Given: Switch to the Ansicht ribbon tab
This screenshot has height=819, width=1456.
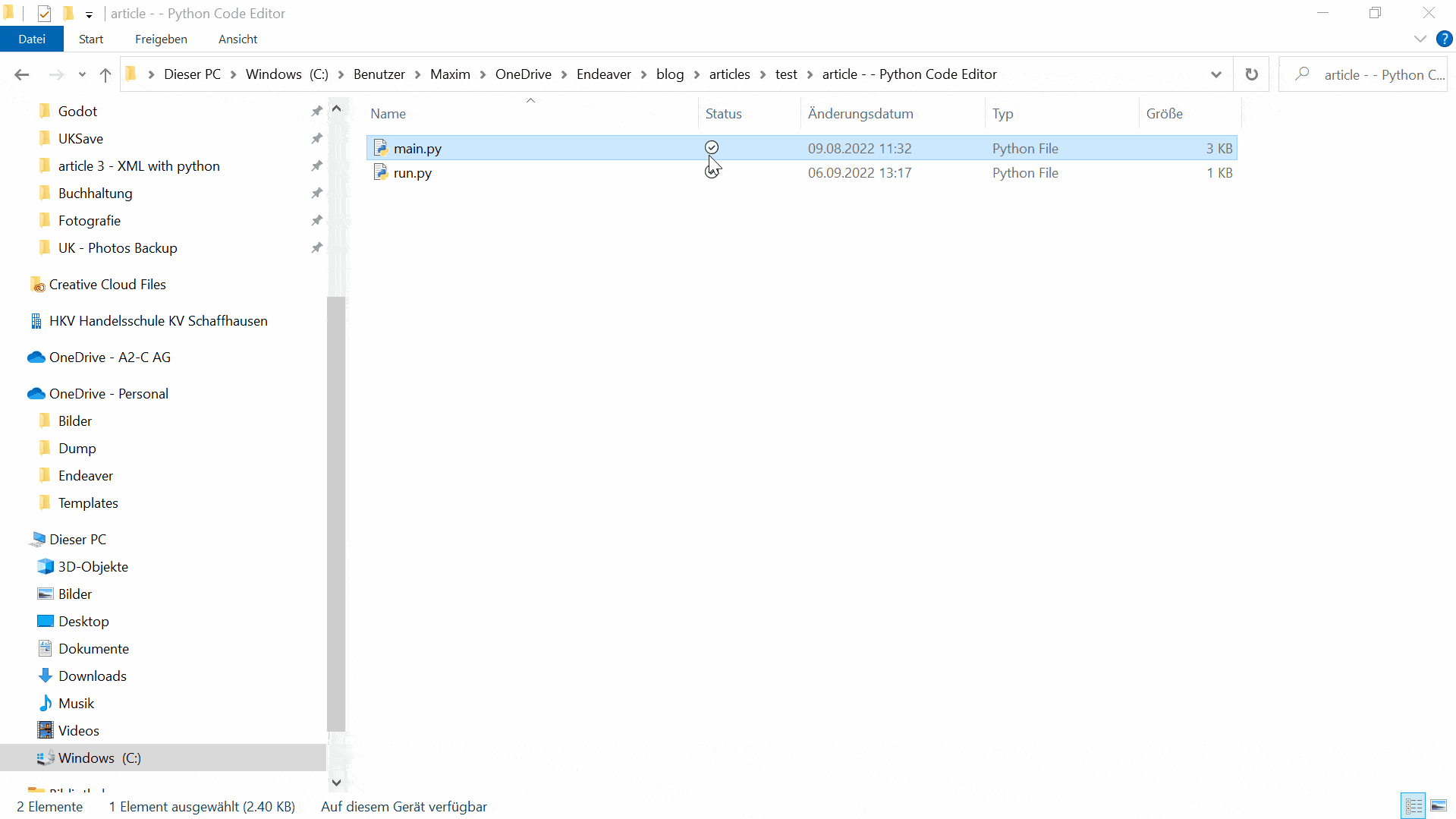Looking at the screenshot, I should pyautogui.click(x=237, y=39).
